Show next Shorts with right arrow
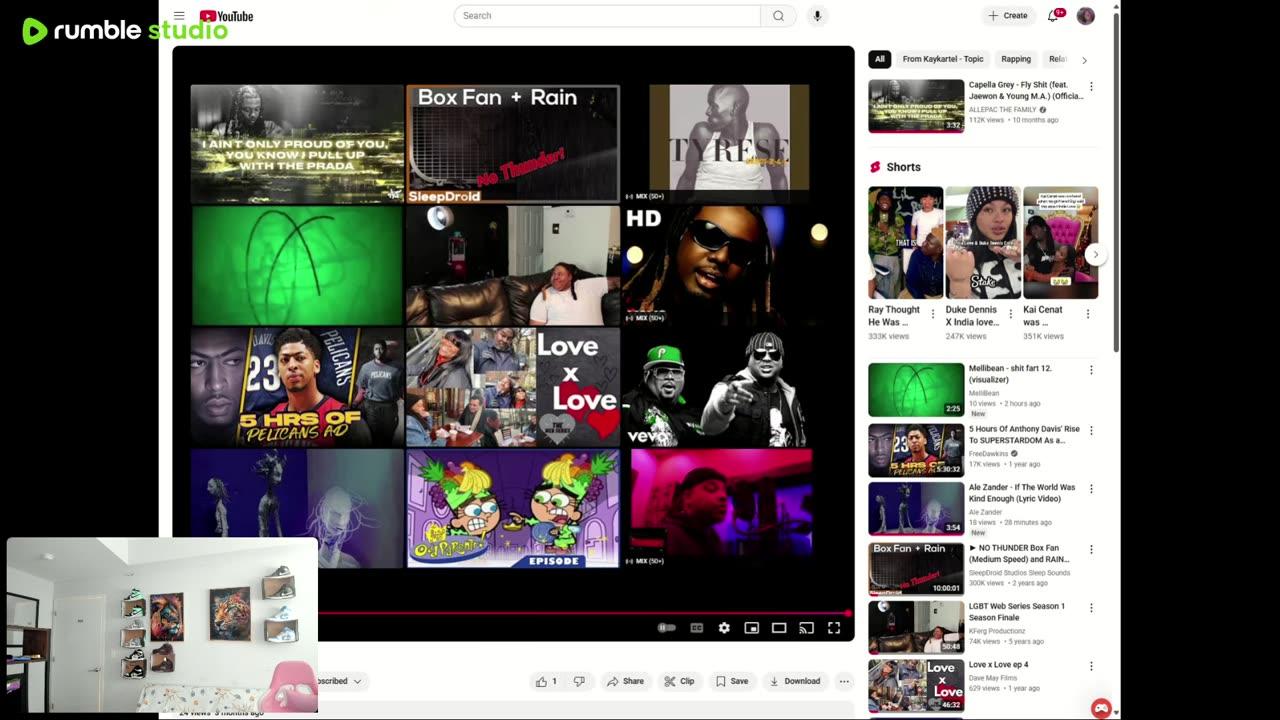 [x=1095, y=254]
